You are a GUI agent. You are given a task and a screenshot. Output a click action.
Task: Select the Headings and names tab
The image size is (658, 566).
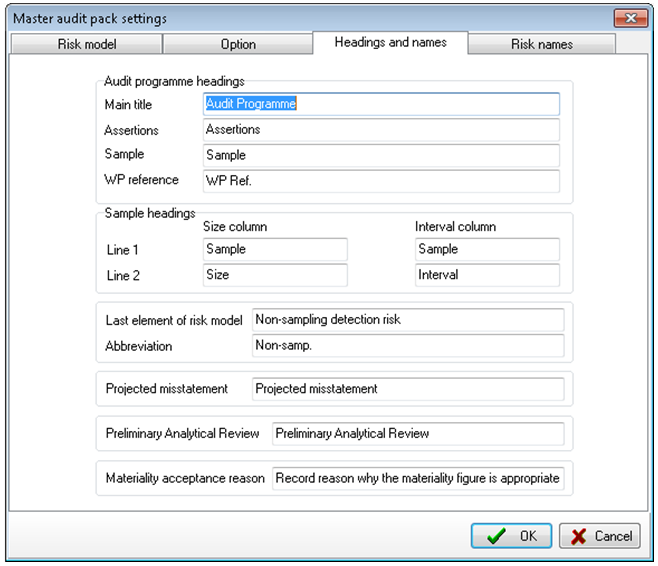(390, 42)
